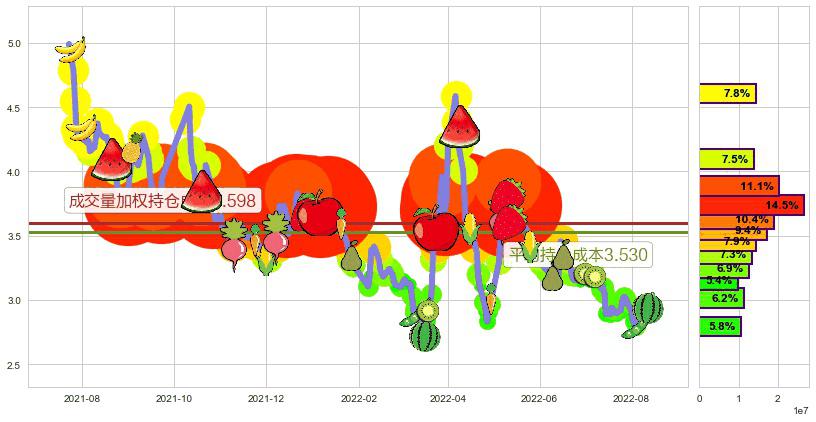Image resolution: width=816 pixels, height=422 pixels.
Task: Click the whole watermelon near 2022-08
Action: [x=648, y=309]
